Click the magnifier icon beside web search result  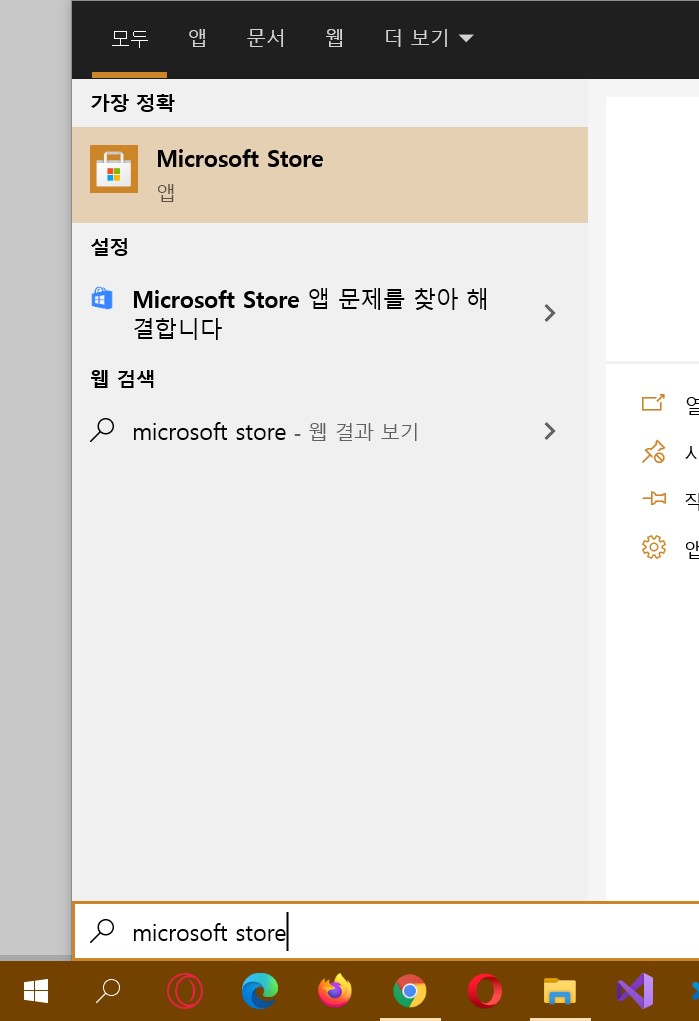tap(102, 430)
